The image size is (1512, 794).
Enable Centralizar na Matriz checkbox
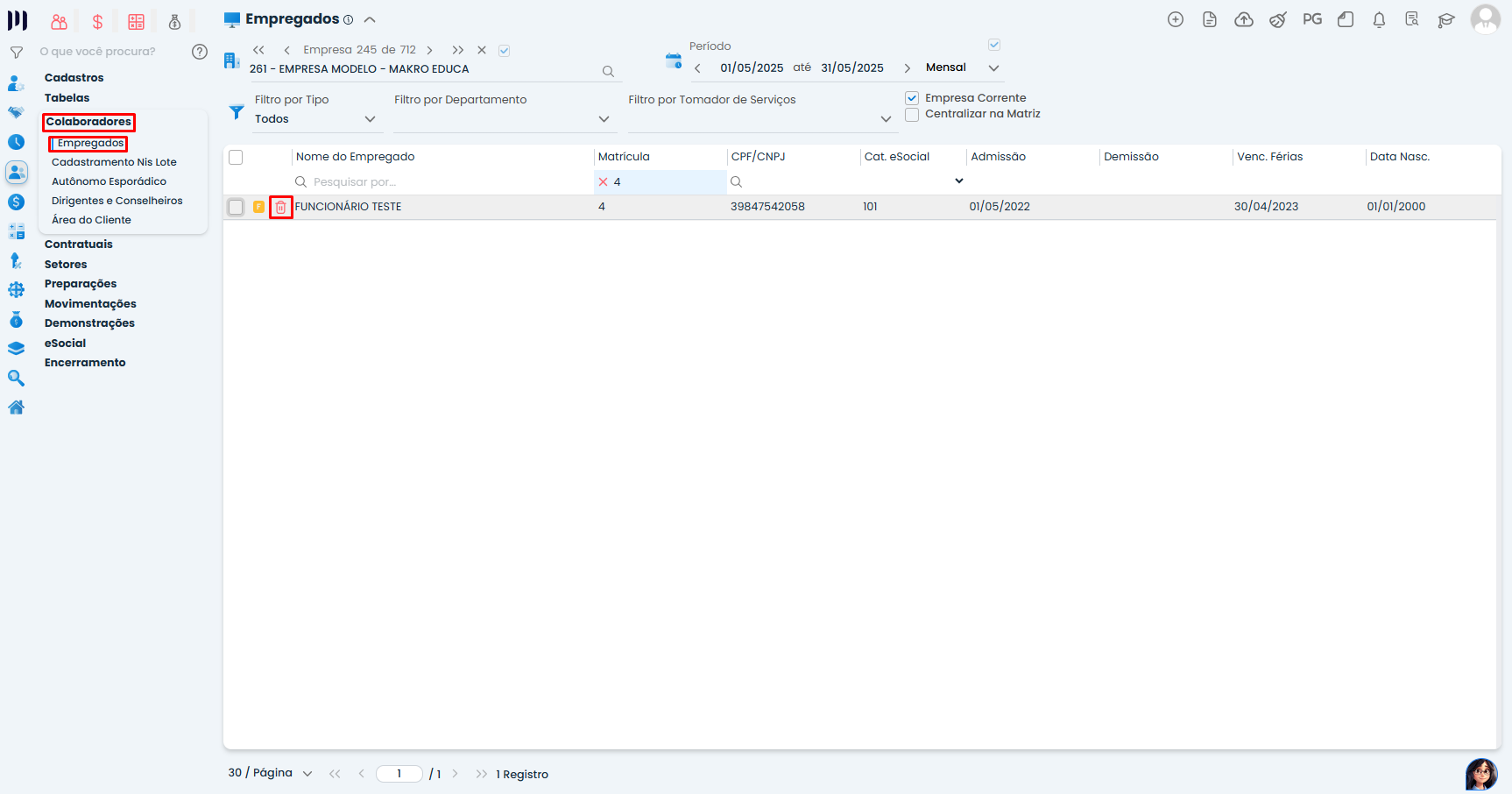pos(912,115)
